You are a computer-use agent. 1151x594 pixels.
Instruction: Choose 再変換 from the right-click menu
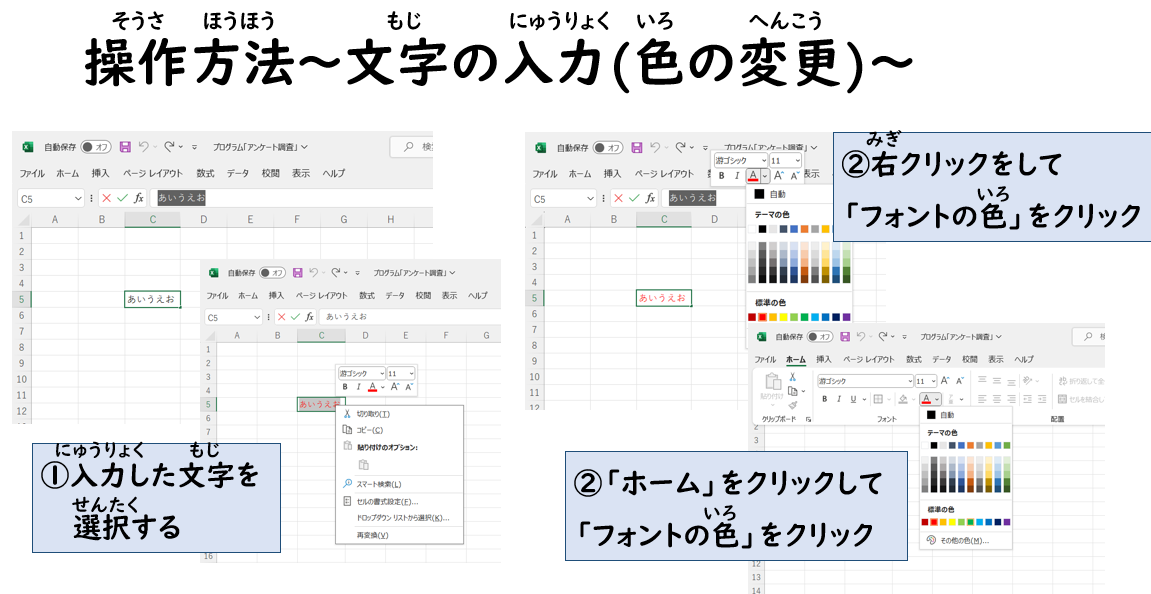pos(372,535)
